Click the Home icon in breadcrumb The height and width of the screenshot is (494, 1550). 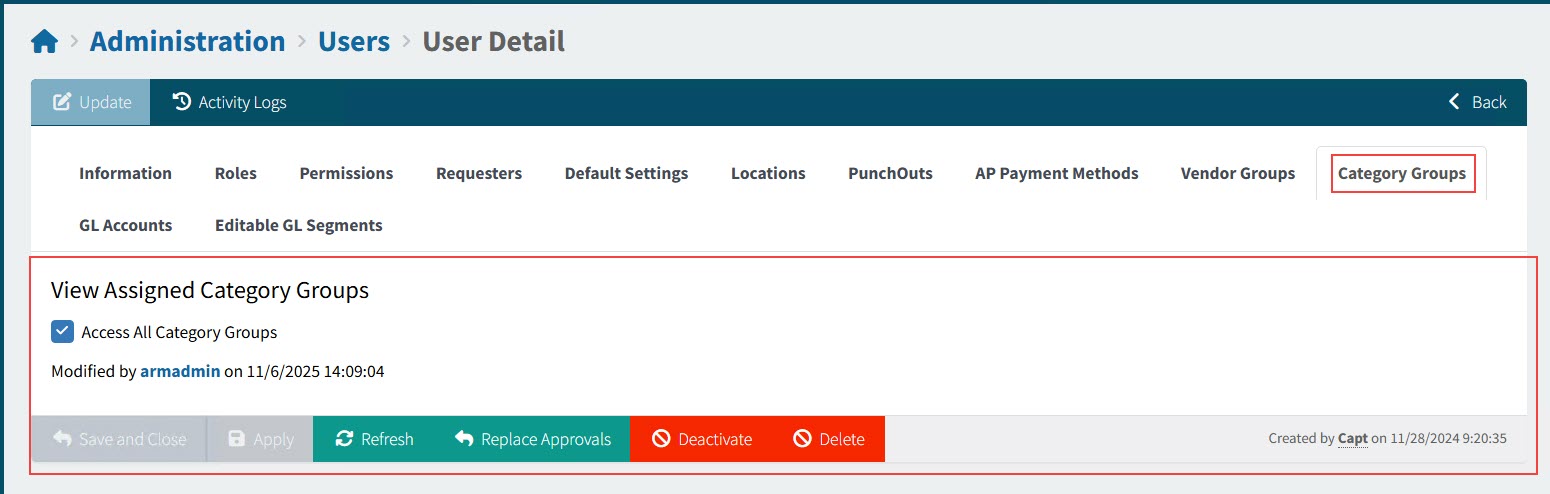click(45, 42)
